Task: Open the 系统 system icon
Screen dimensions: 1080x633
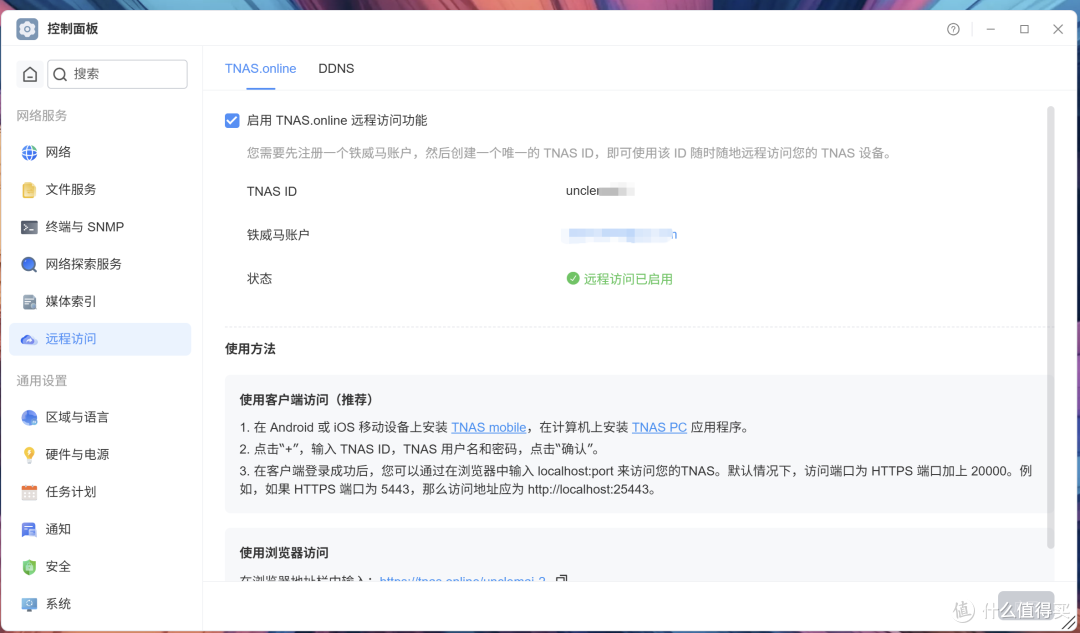Action: coord(29,604)
